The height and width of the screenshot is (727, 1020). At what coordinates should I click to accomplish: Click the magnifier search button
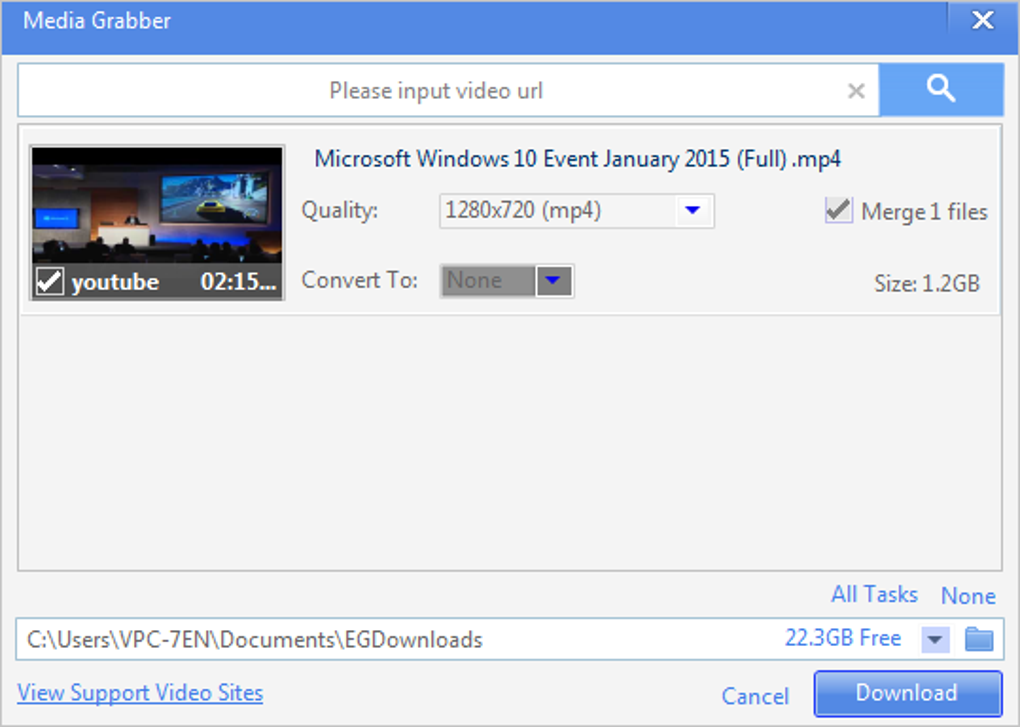tap(941, 90)
